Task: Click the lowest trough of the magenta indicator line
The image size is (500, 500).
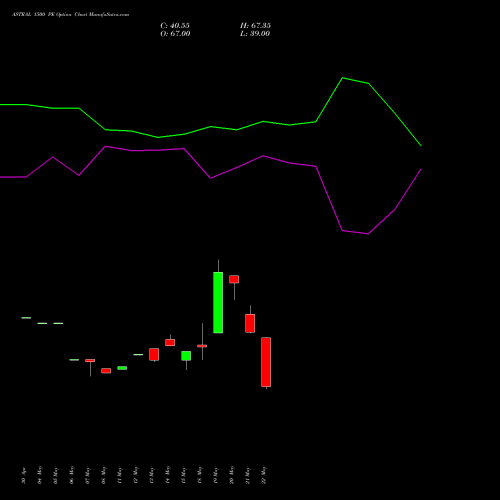Action: pyautogui.click(x=368, y=234)
